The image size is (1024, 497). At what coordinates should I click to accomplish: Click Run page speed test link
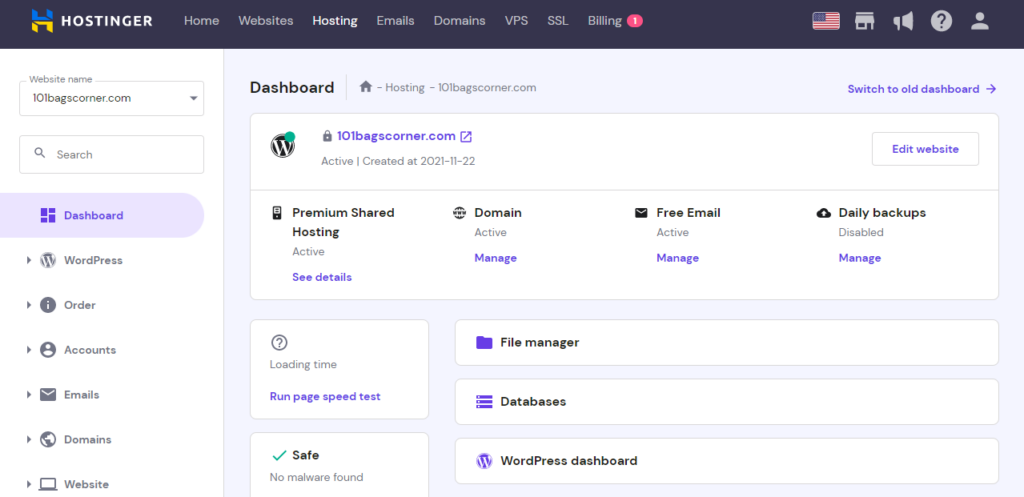pyautogui.click(x=325, y=396)
